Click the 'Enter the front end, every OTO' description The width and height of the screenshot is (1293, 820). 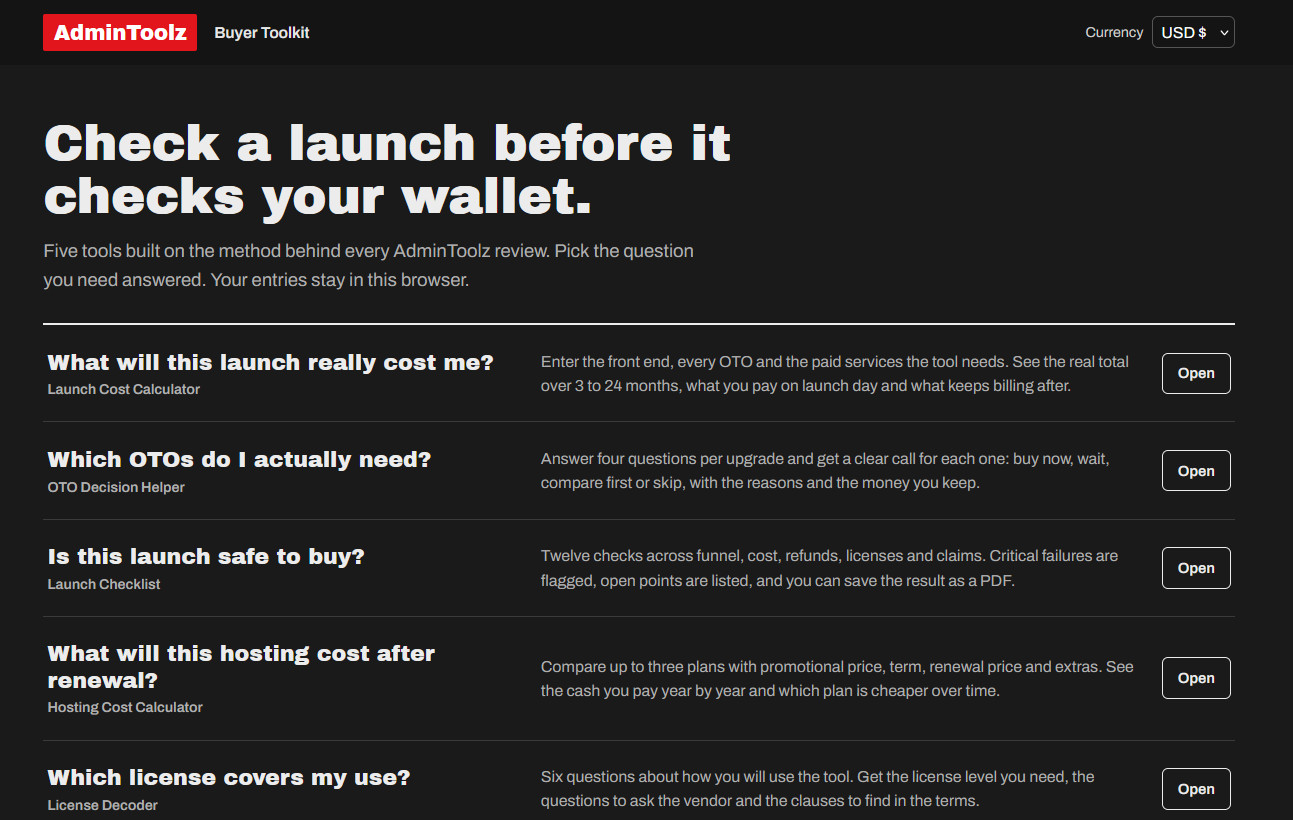pos(835,373)
